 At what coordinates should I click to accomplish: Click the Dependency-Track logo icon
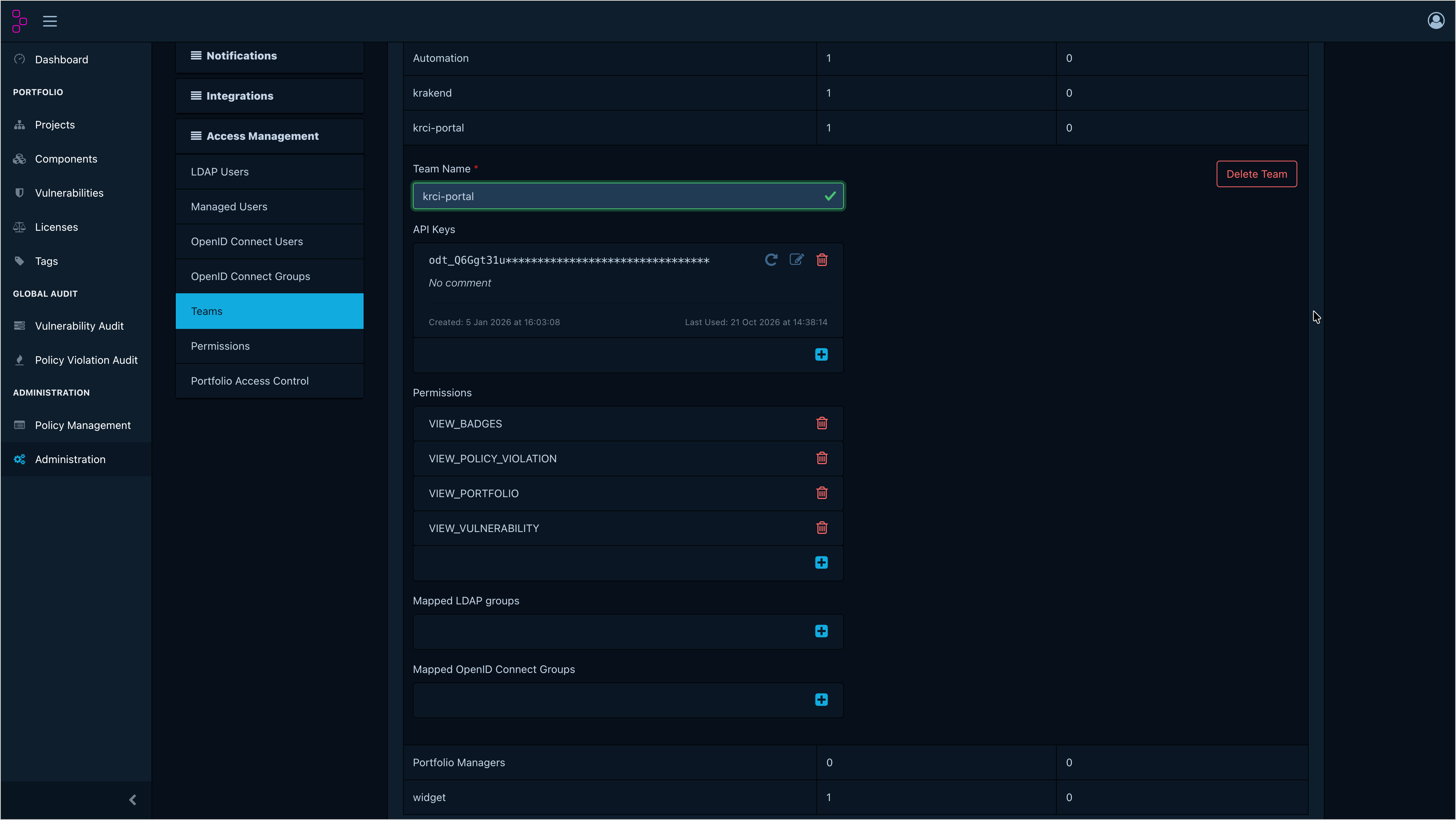point(19,21)
